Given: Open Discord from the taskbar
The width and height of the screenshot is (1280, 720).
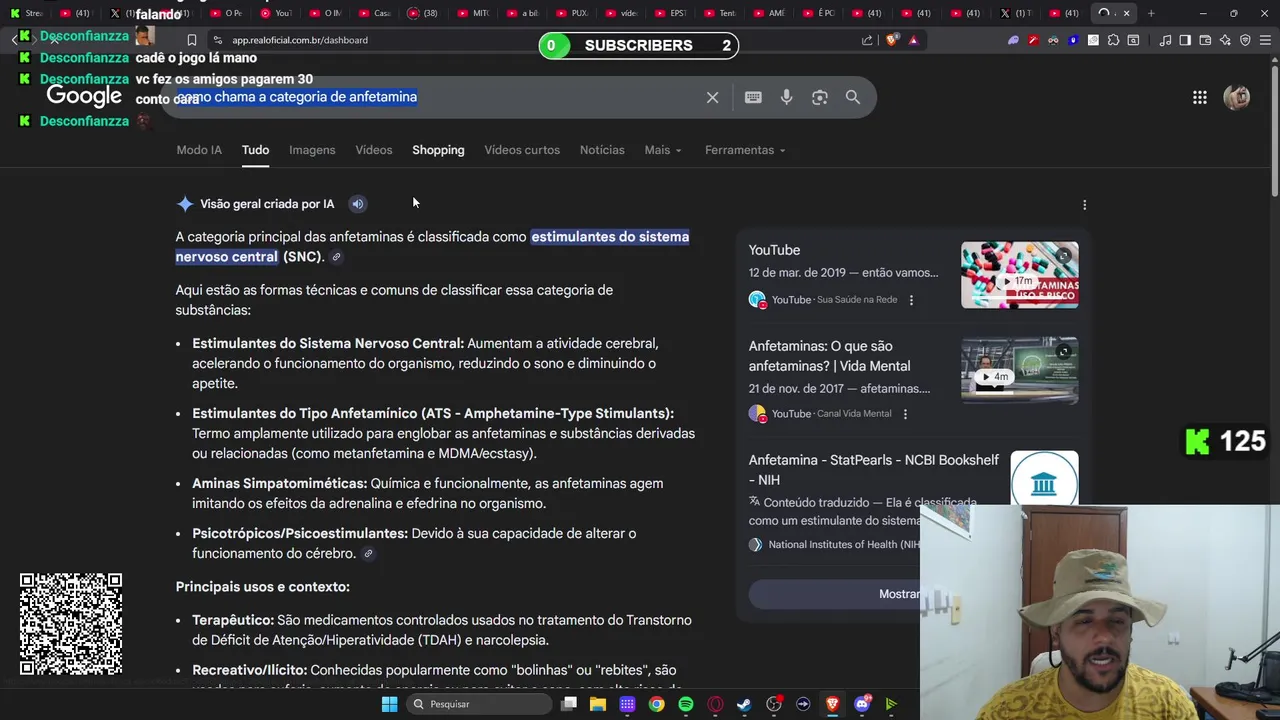Looking at the screenshot, I should [862, 704].
